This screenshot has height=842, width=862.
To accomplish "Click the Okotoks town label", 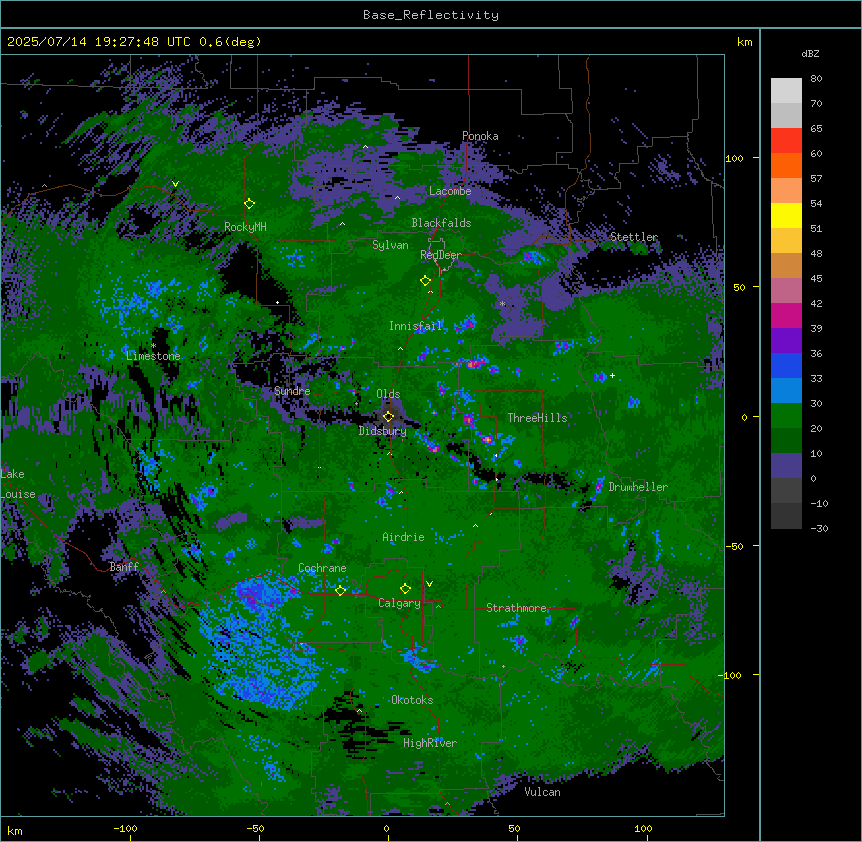I will pos(412,700).
